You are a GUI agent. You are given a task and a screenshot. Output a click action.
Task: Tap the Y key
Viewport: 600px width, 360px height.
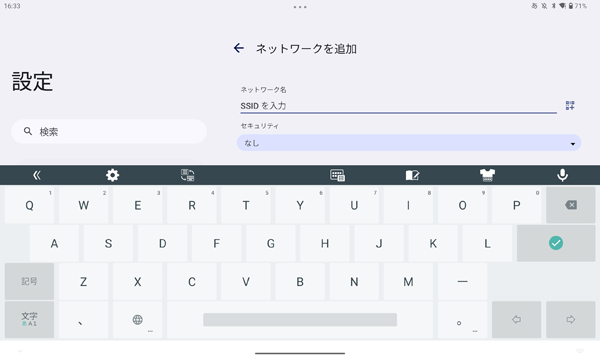tap(300, 205)
